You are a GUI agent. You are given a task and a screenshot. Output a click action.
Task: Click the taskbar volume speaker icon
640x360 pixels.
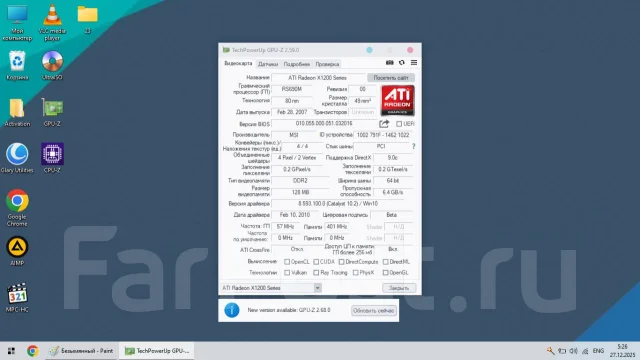tap(573, 351)
